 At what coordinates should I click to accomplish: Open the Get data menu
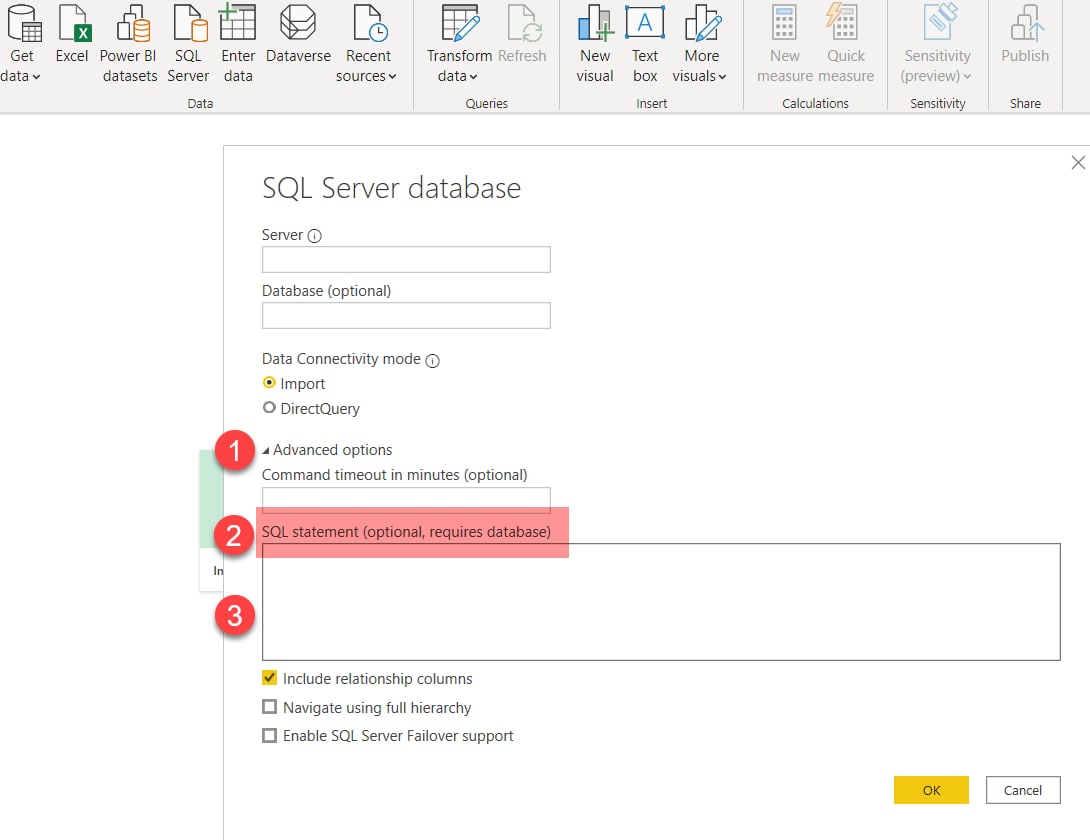[x=21, y=43]
